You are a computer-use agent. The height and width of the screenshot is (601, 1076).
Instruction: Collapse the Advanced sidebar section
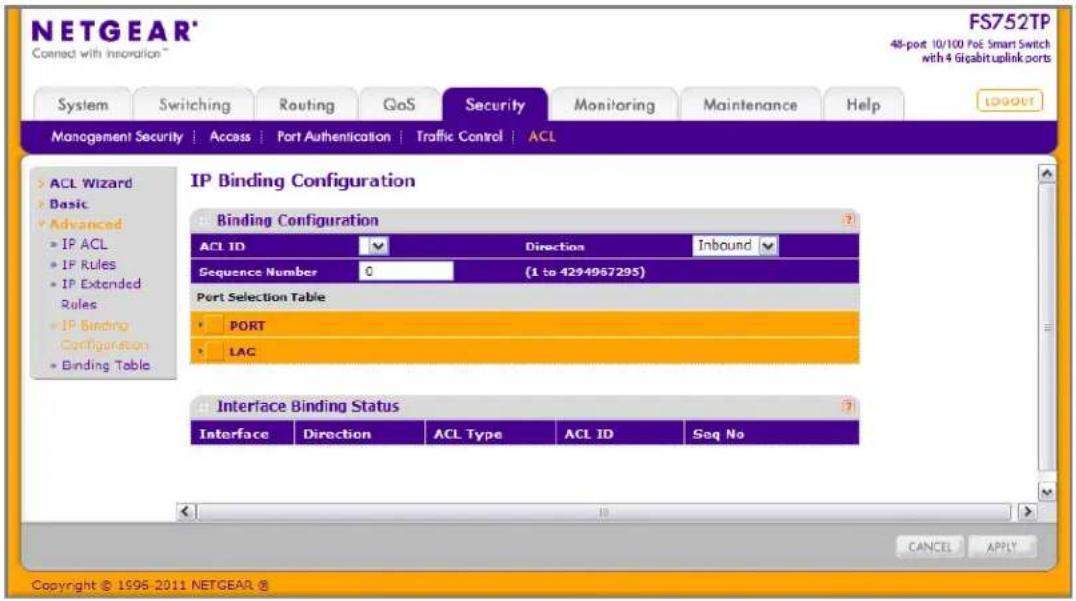click(x=85, y=224)
